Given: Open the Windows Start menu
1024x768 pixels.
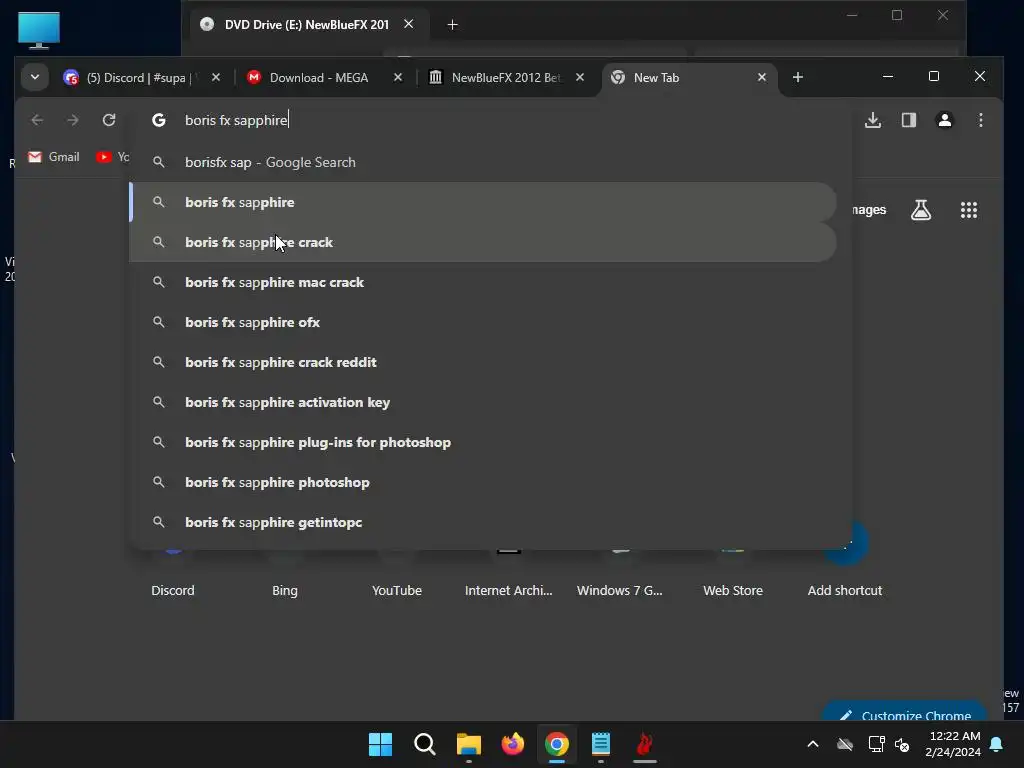Looking at the screenshot, I should pyautogui.click(x=380, y=744).
